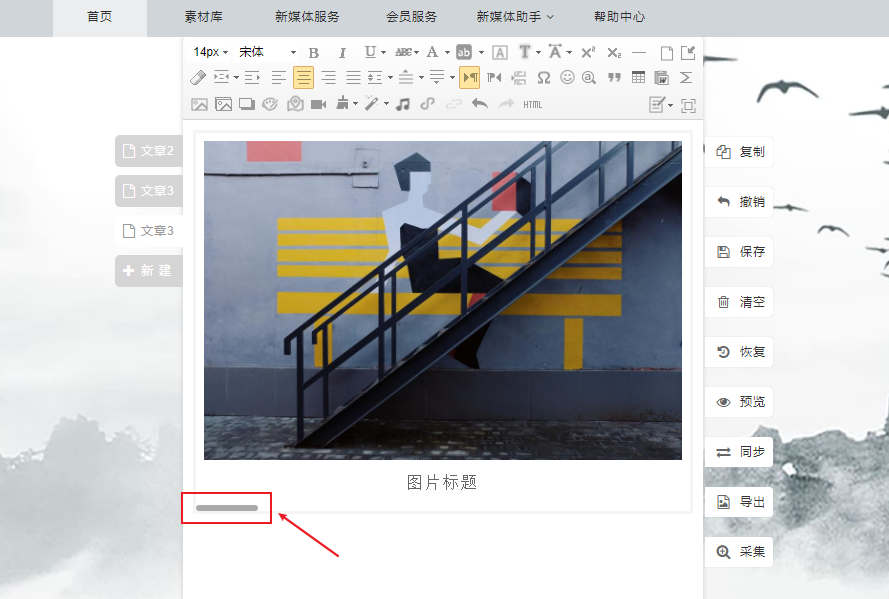Click the format brush icon

click(x=342, y=103)
